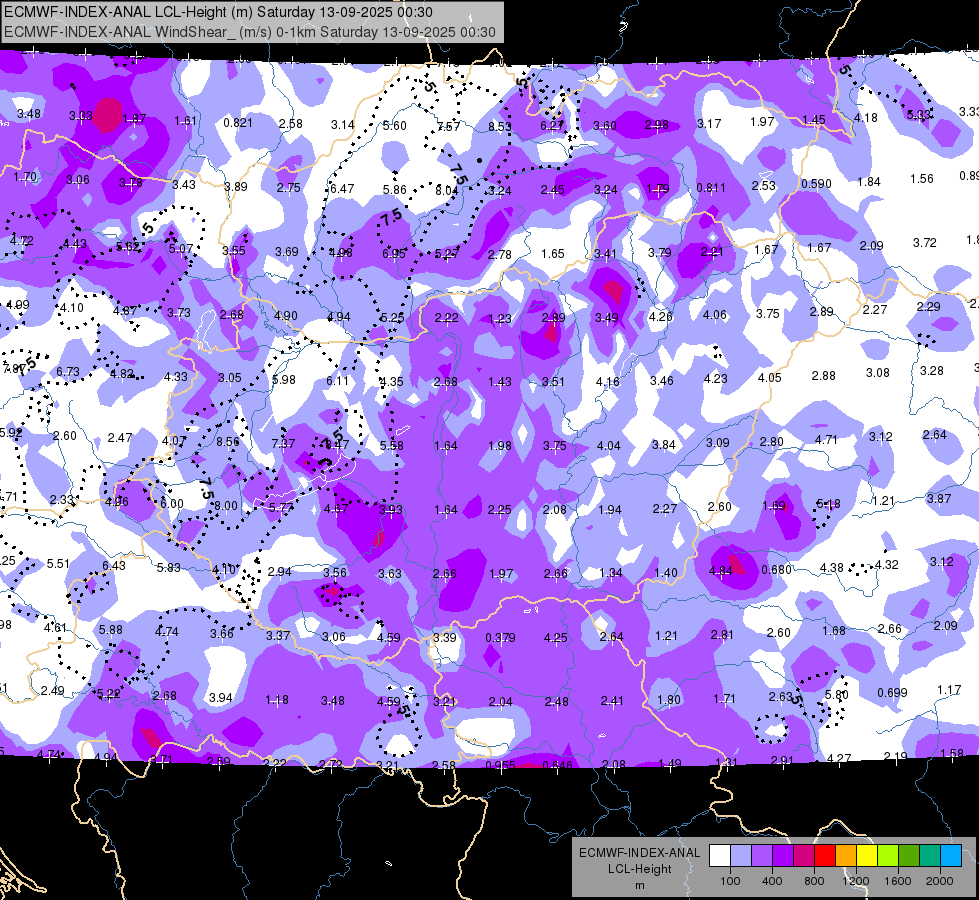Click the wind shear value 0.821
The height and width of the screenshot is (900, 979).
[x=238, y=122]
